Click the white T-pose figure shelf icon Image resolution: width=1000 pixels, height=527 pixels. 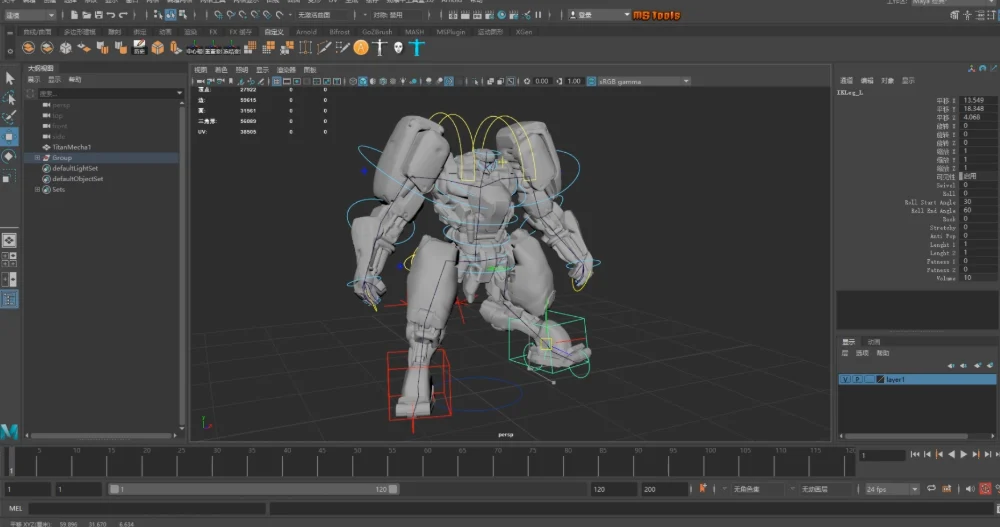380,48
